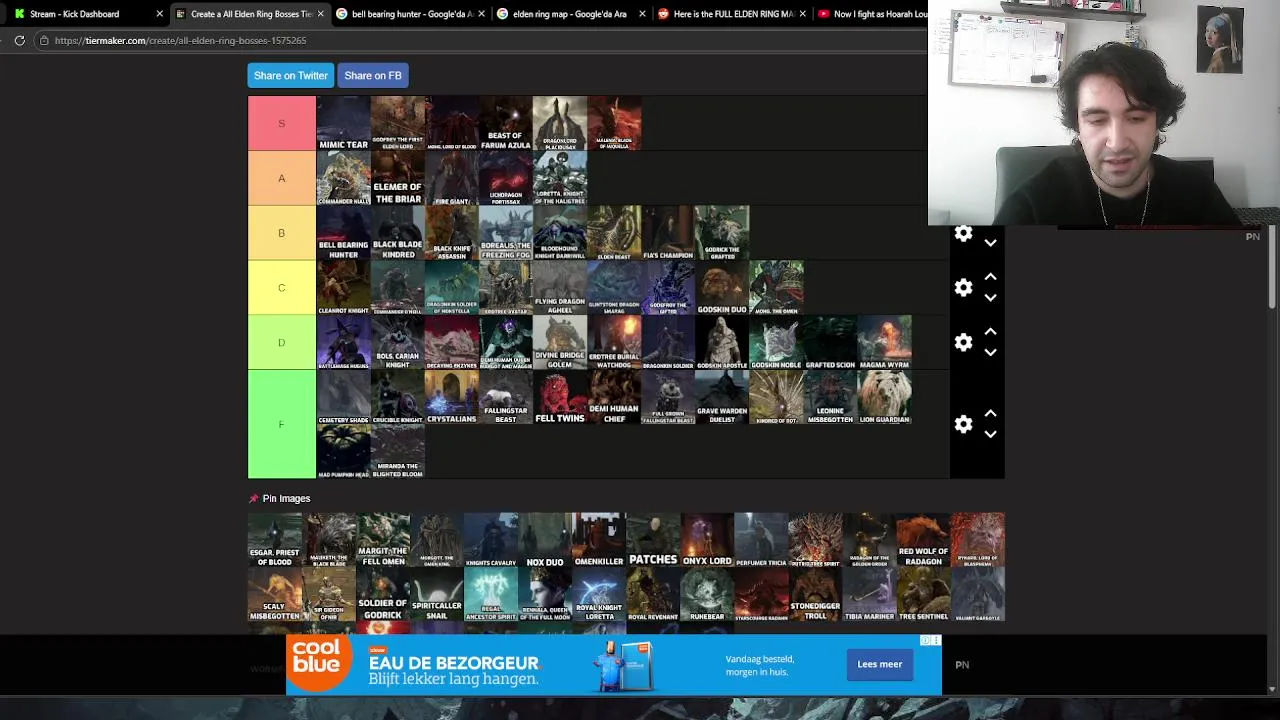Viewport: 1280px width, 720px height.
Task: Select Erdtree Burial Watchdog image
Action: pyautogui.click(x=614, y=343)
